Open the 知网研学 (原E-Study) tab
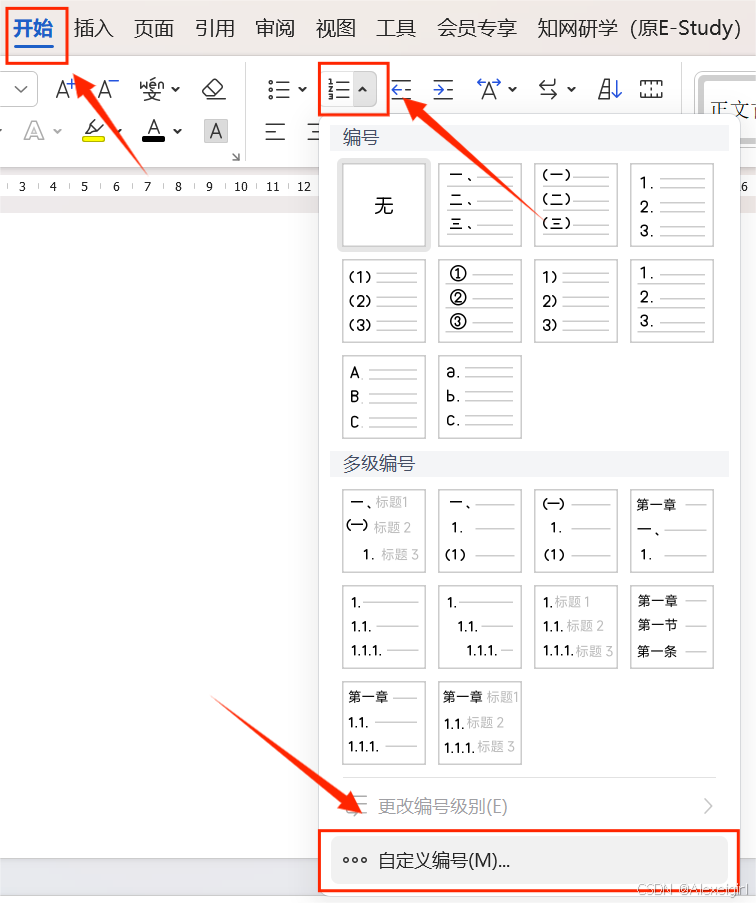 (x=639, y=28)
